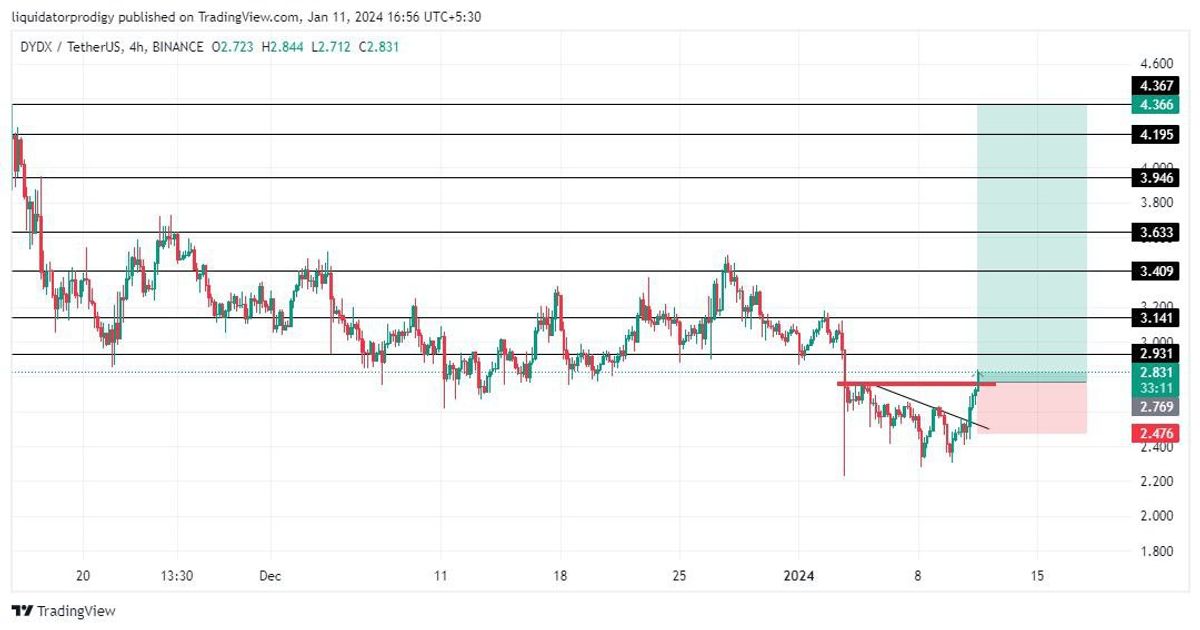Screen dimensions: 1200x630
Task: Click the TradingView logo at bottom left
Action: tap(63, 610)
